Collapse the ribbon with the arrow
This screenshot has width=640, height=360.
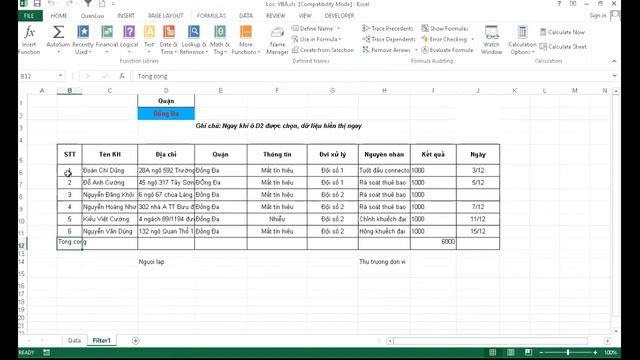pyautogui.click(x=614, y=61)
